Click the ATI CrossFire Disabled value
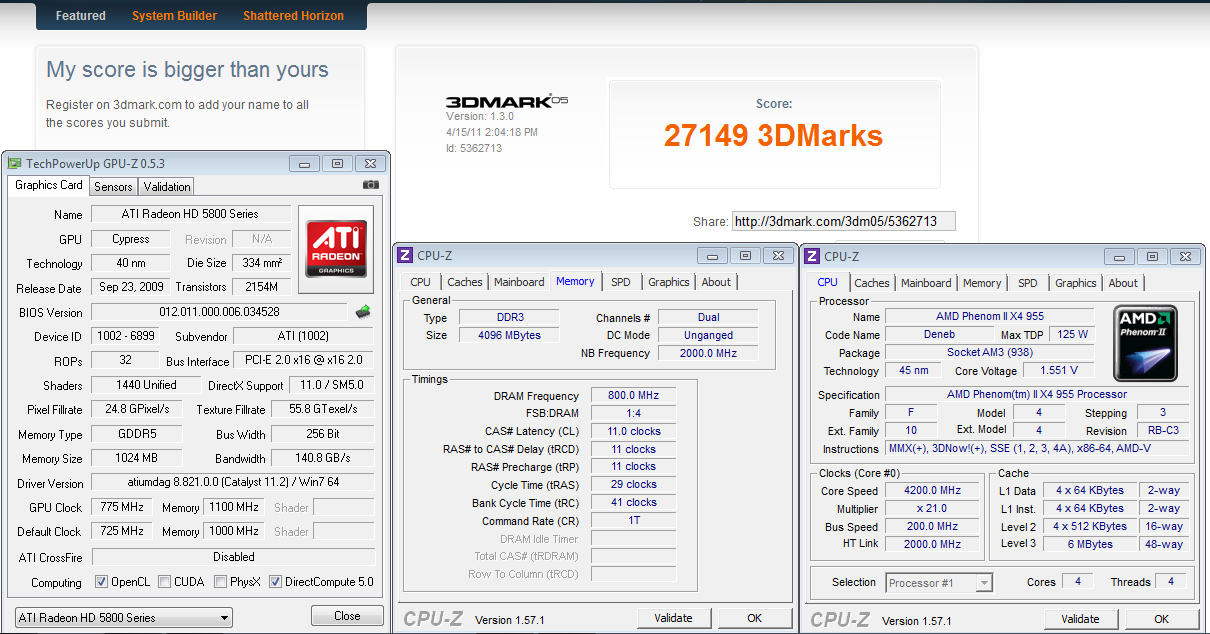This screenshot has width=1210, height=634. 233,557
